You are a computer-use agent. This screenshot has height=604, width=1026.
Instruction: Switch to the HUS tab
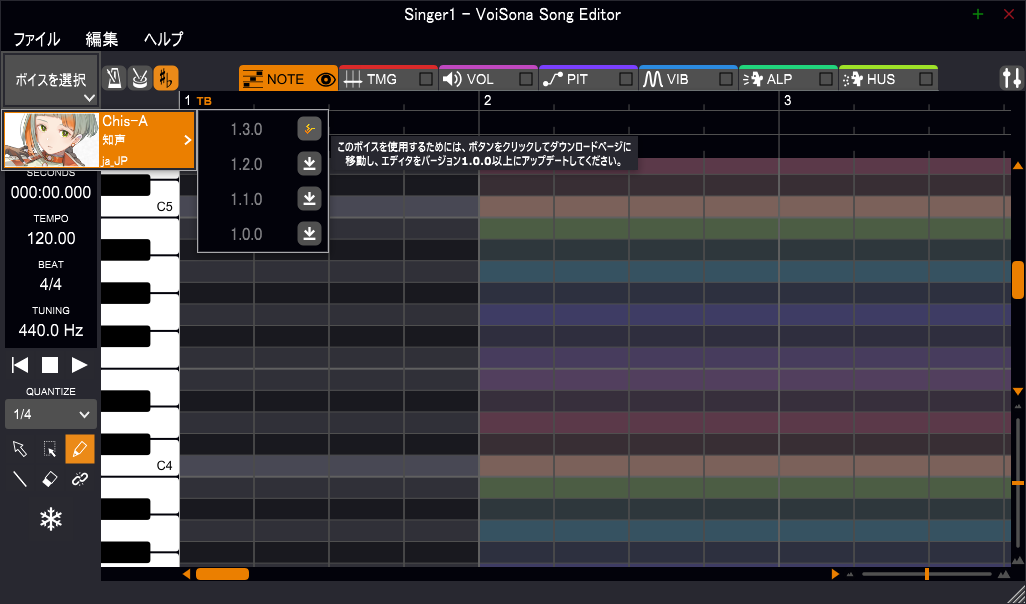(888, 79)
